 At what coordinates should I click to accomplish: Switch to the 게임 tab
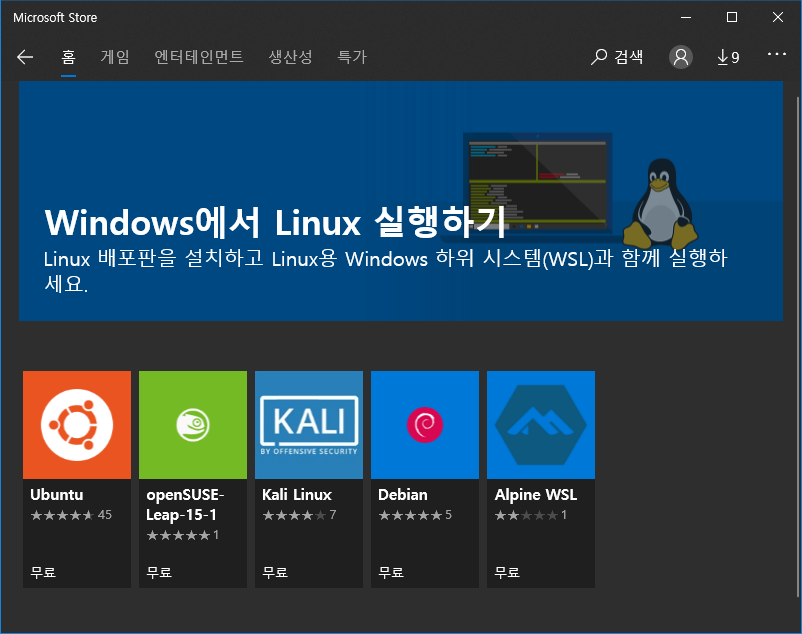click(115, 57)
